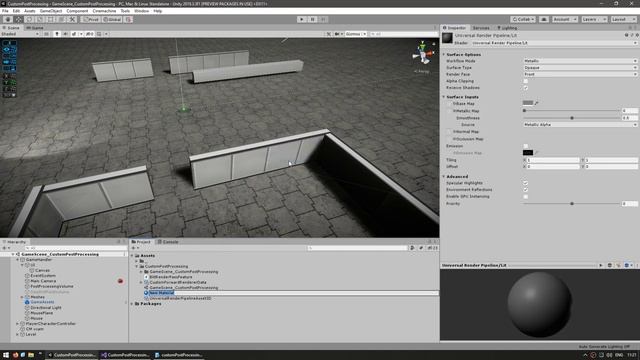
Task: Open the smoothness Source dropdown
Action: tap(580, 124)
